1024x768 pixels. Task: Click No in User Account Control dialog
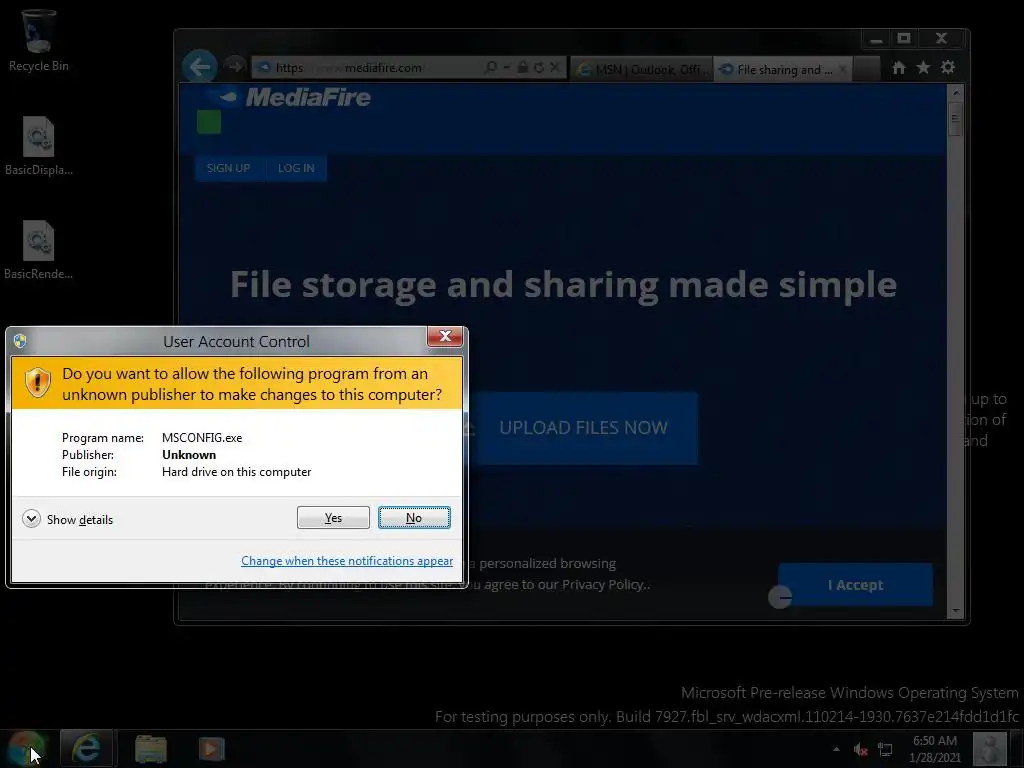click(x=414, y=518)
